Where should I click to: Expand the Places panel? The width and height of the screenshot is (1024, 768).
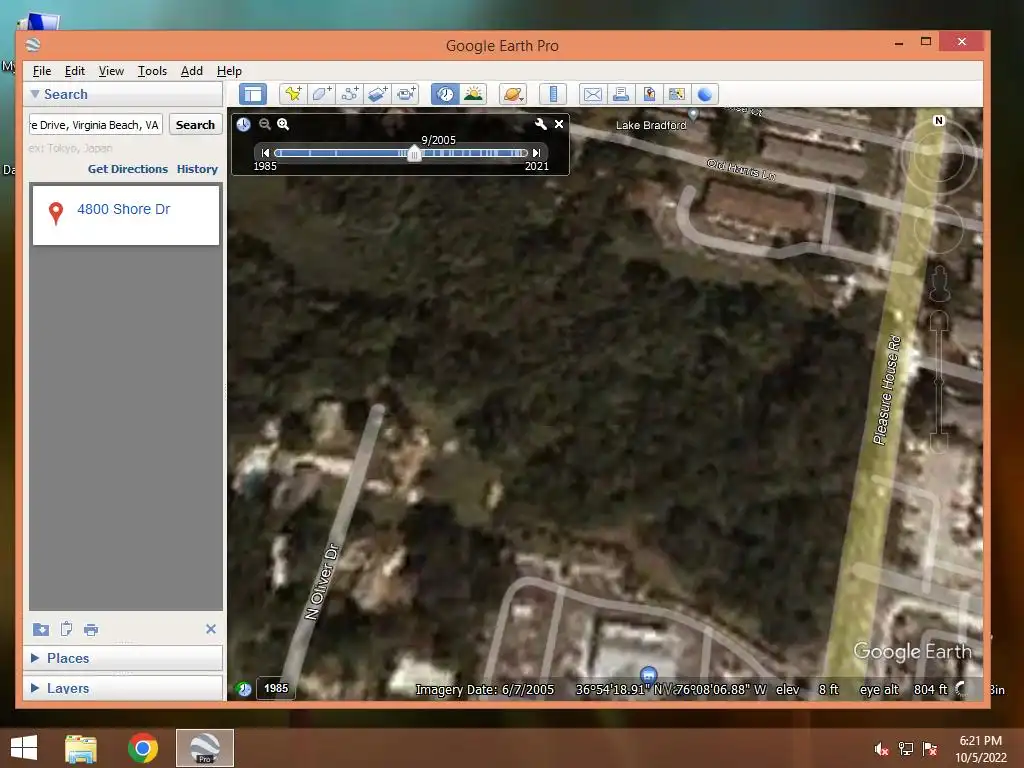[x=35, y=658]
